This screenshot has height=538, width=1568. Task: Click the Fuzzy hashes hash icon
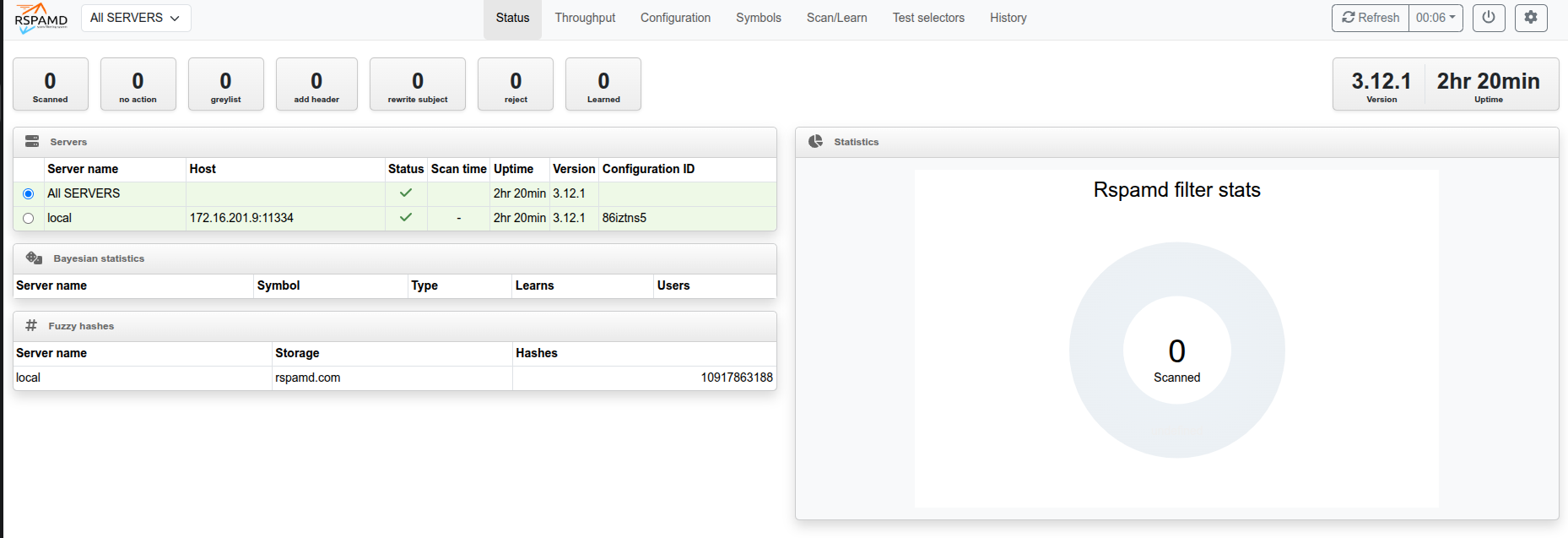point(31,326)
